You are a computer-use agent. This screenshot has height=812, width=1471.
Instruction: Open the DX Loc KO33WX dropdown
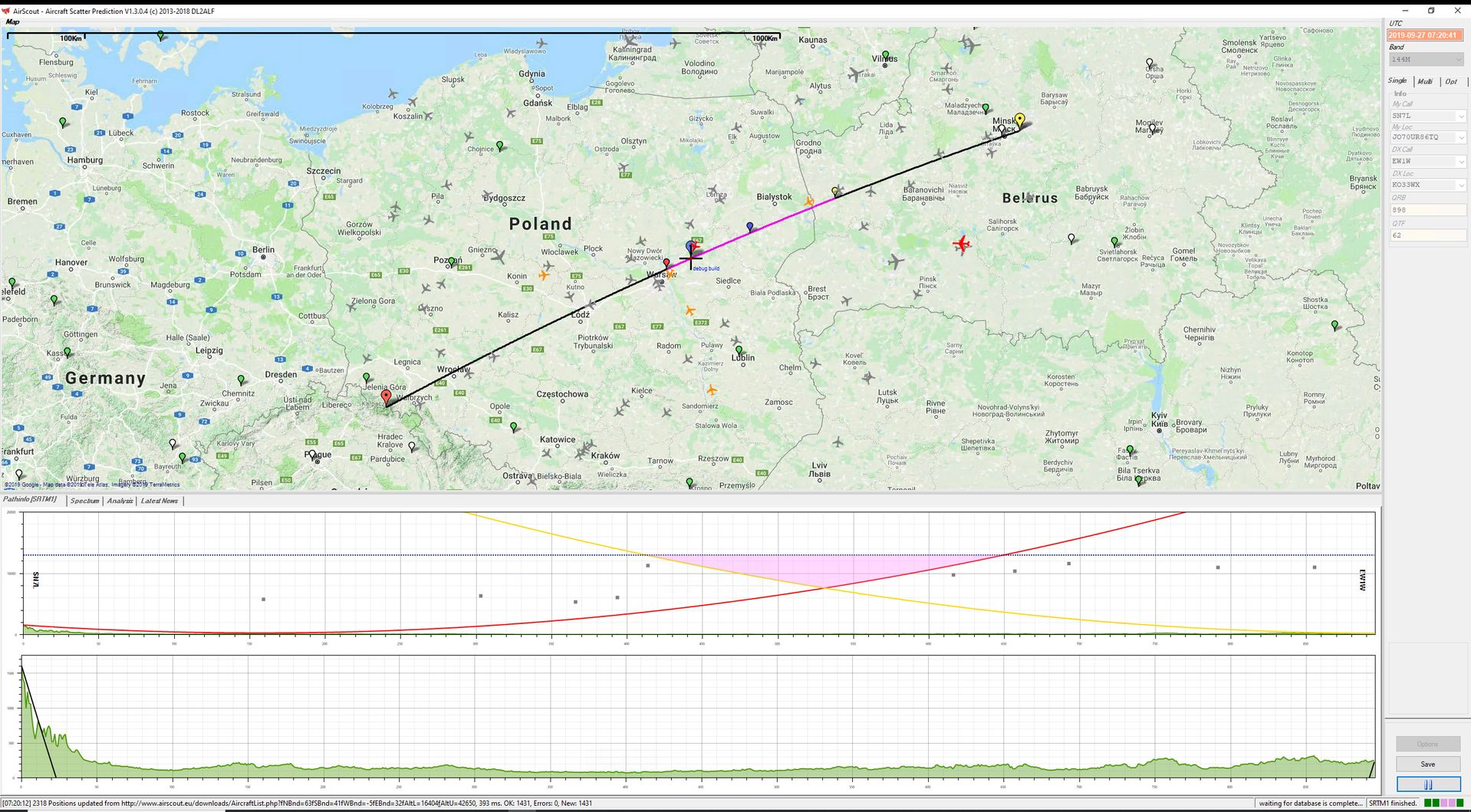(x=1460, y=186)
